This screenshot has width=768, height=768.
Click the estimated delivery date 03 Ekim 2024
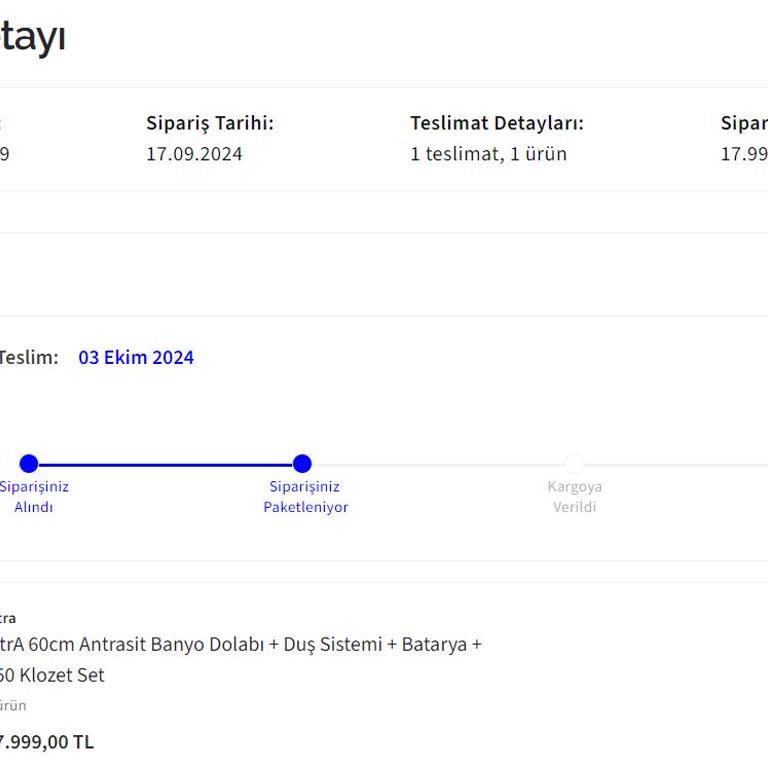click(136, 358)
